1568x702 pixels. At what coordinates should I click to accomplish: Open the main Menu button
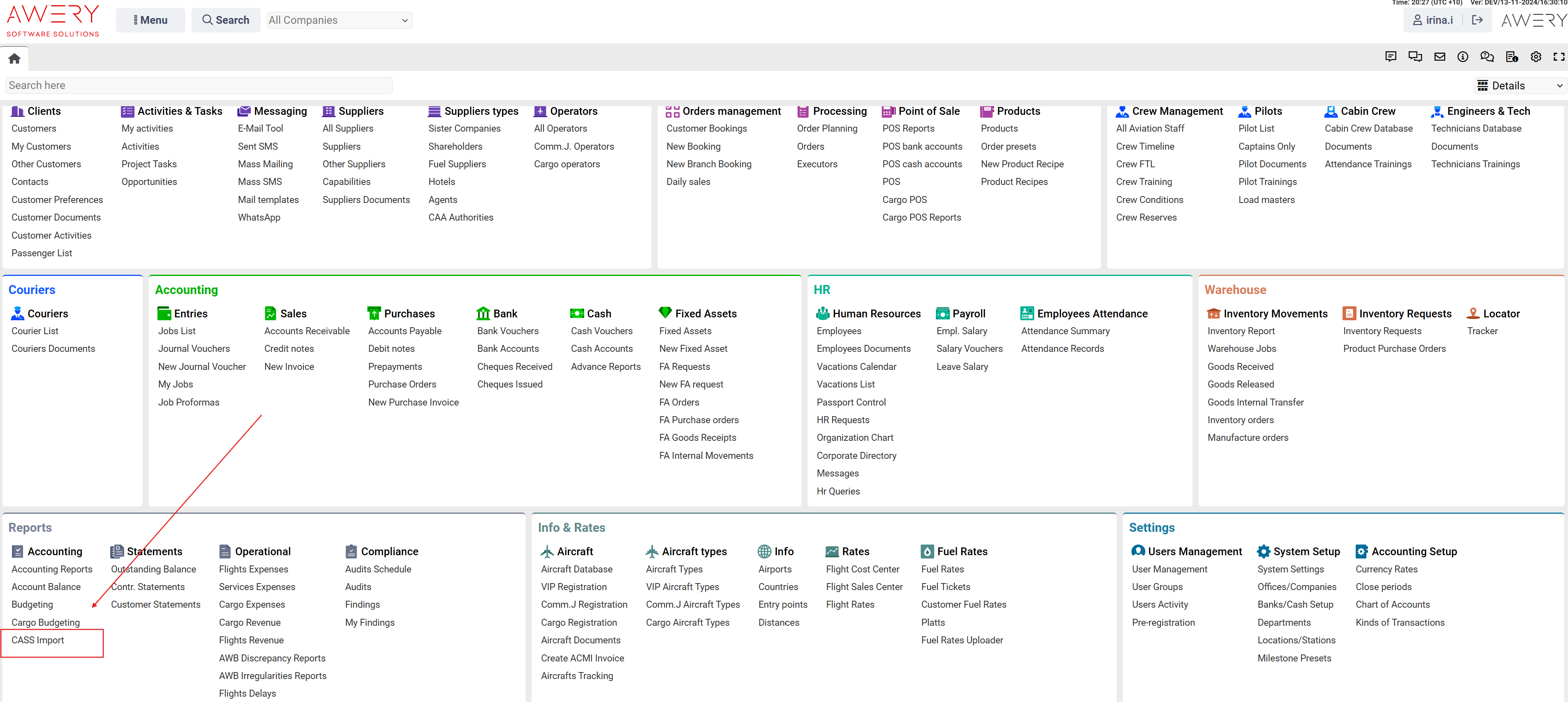(x=150, y=20)
